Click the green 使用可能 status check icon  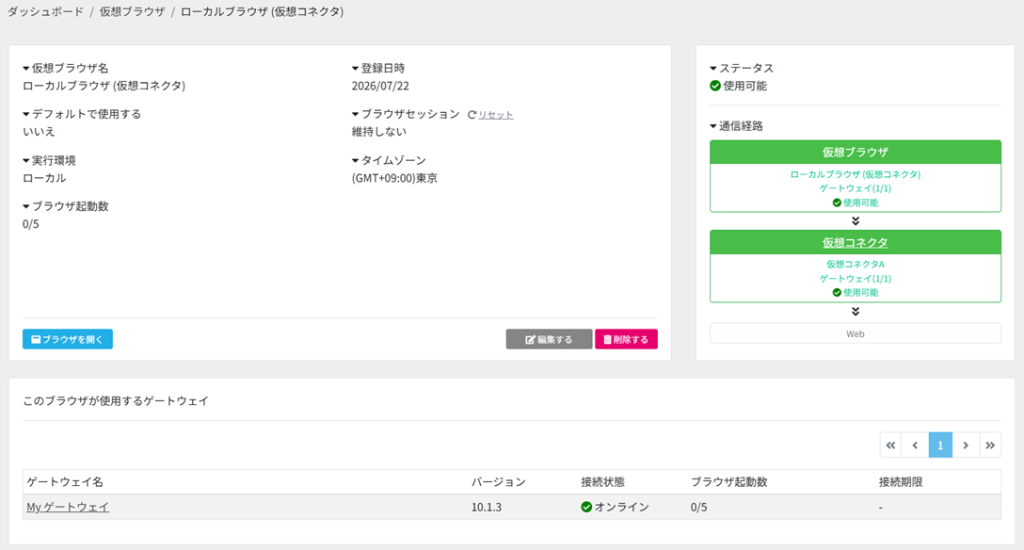tap(715, 86)
